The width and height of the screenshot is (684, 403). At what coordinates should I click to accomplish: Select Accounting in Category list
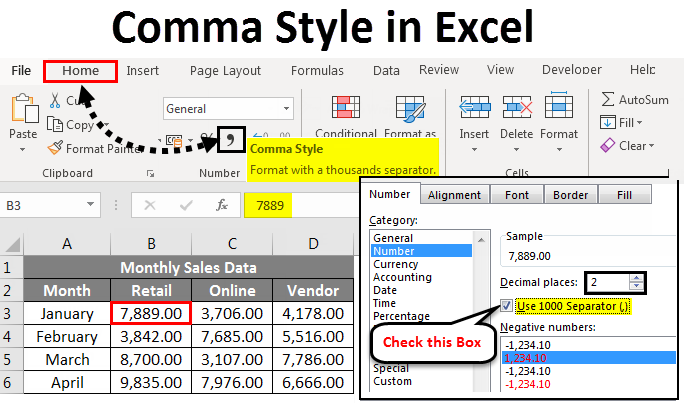(402, 277)
